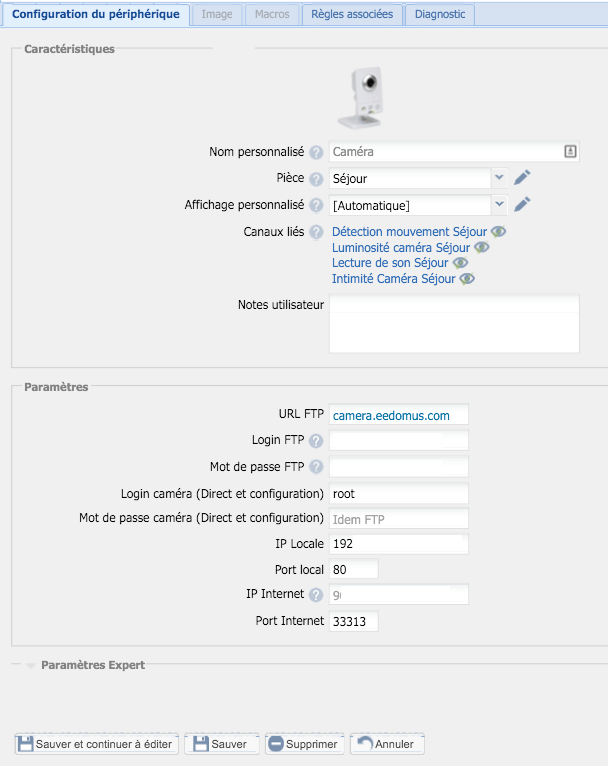Click the pencil edit icon for Pièce

(x=522, y=178)
